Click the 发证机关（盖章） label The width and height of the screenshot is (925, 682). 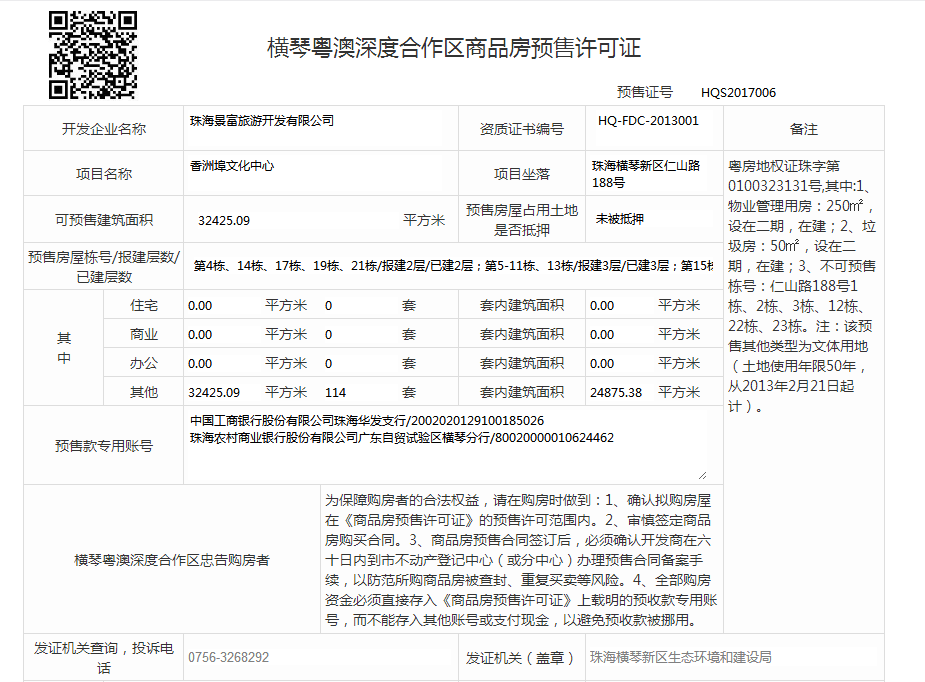520,658
